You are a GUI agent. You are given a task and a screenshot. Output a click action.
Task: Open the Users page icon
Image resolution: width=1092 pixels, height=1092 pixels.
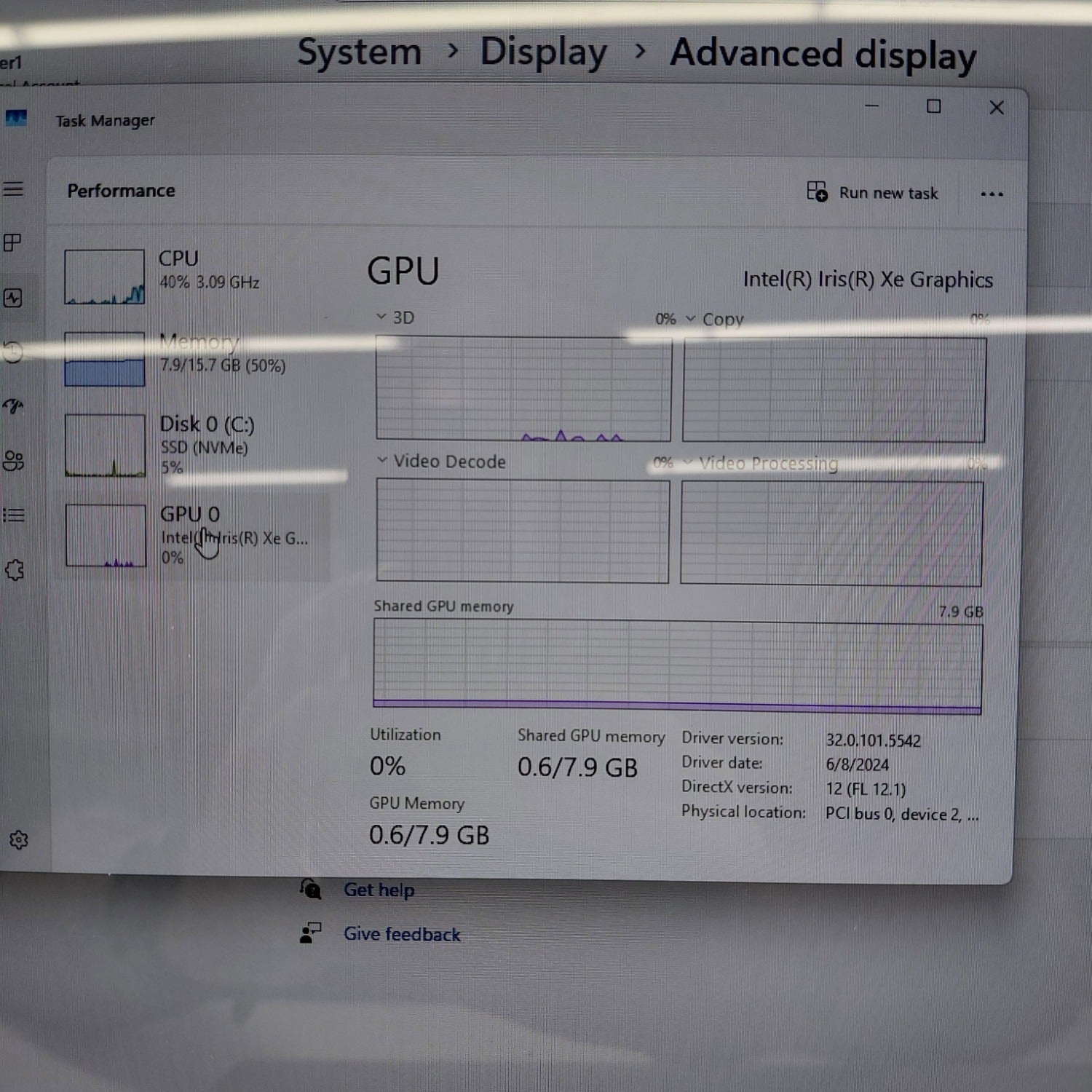coord(13,461)
